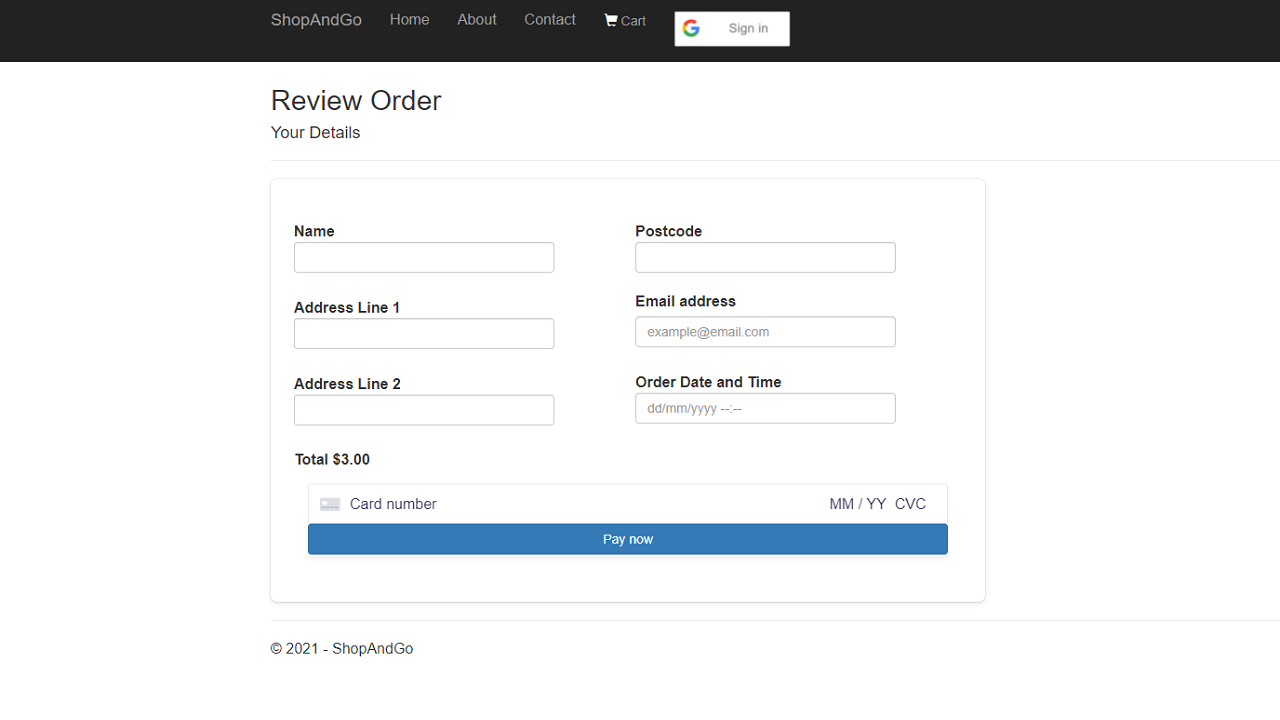Click the Google "G" logo
1280x720 pixels.
[691, 28]
